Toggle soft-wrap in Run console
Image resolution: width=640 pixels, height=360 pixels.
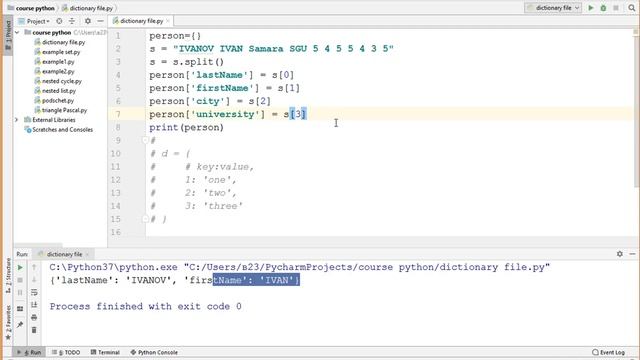(34, 292)
